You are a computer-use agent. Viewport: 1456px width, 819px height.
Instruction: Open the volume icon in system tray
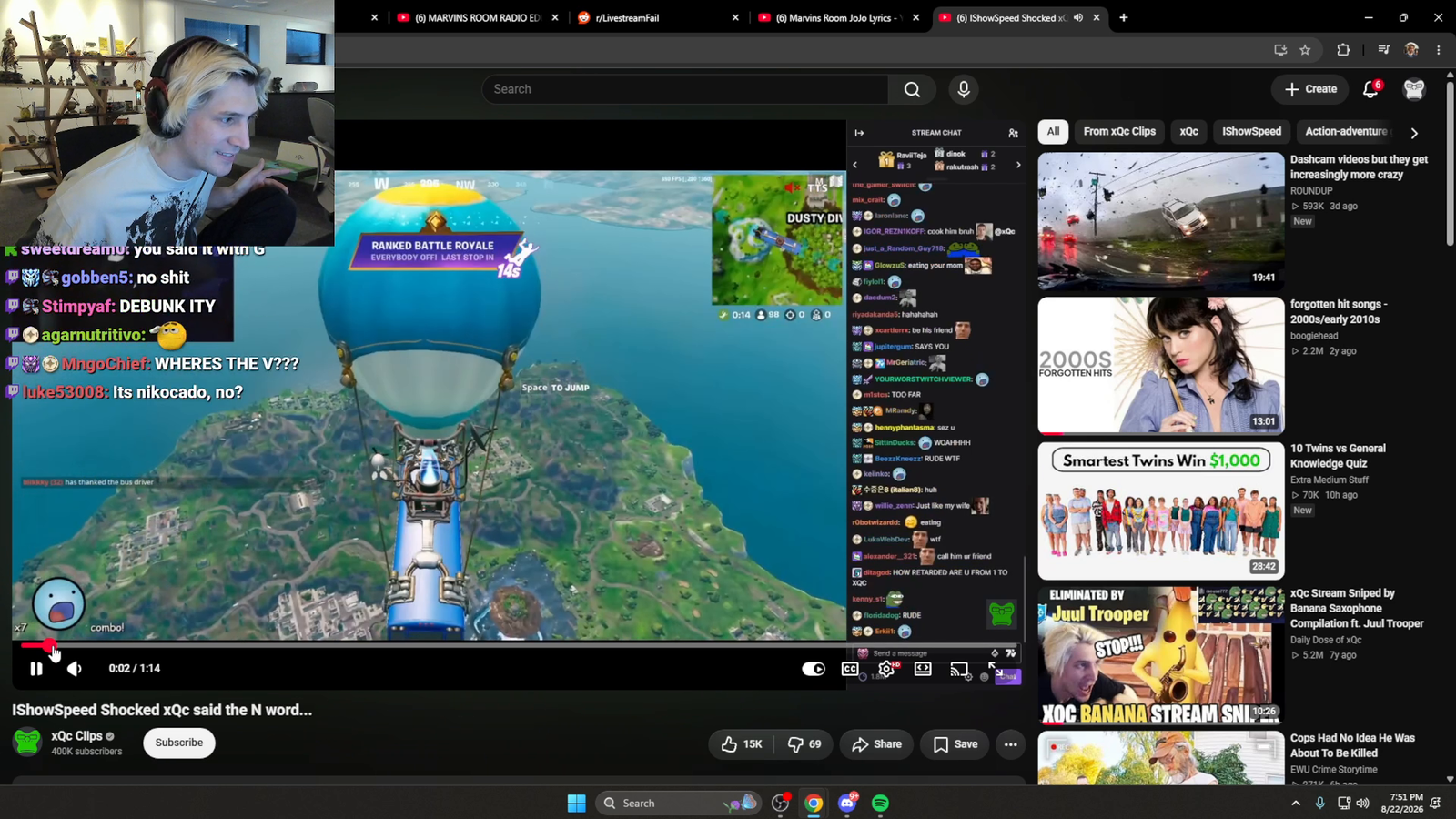tap(1362, 803)
